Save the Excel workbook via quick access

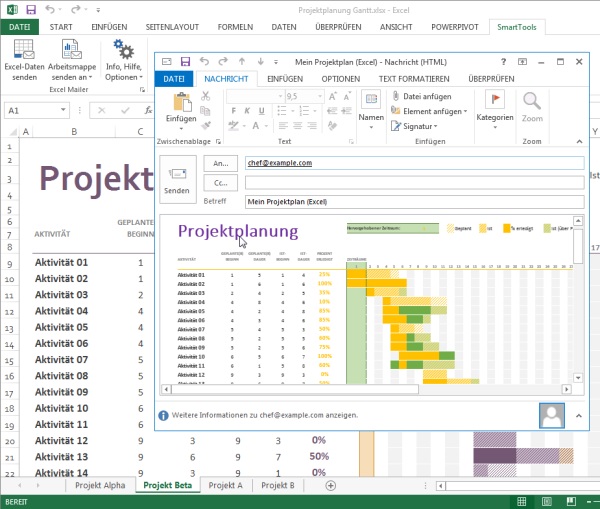pyautogui.click(x=31, y=10)
